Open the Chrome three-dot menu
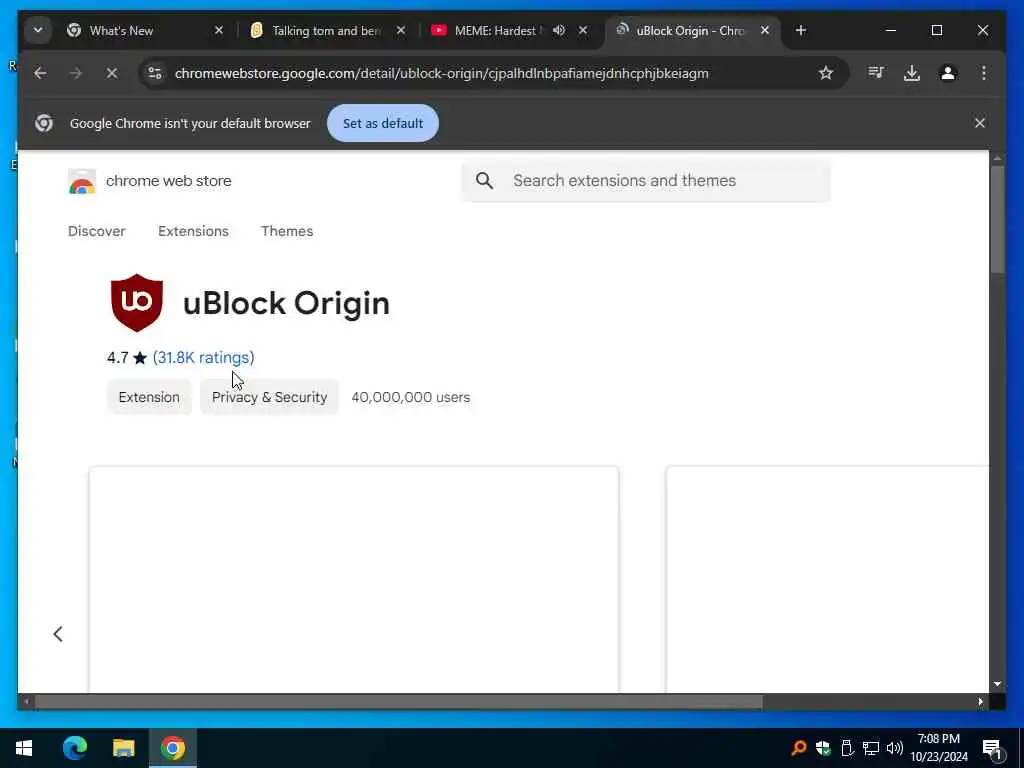 (984, 73)
